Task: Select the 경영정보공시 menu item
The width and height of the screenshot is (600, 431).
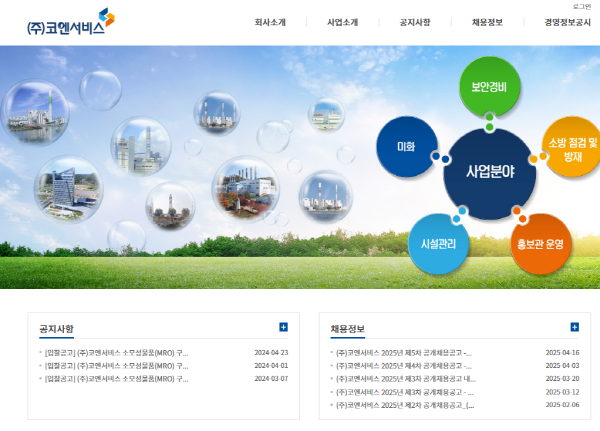Action: point(567,22)
